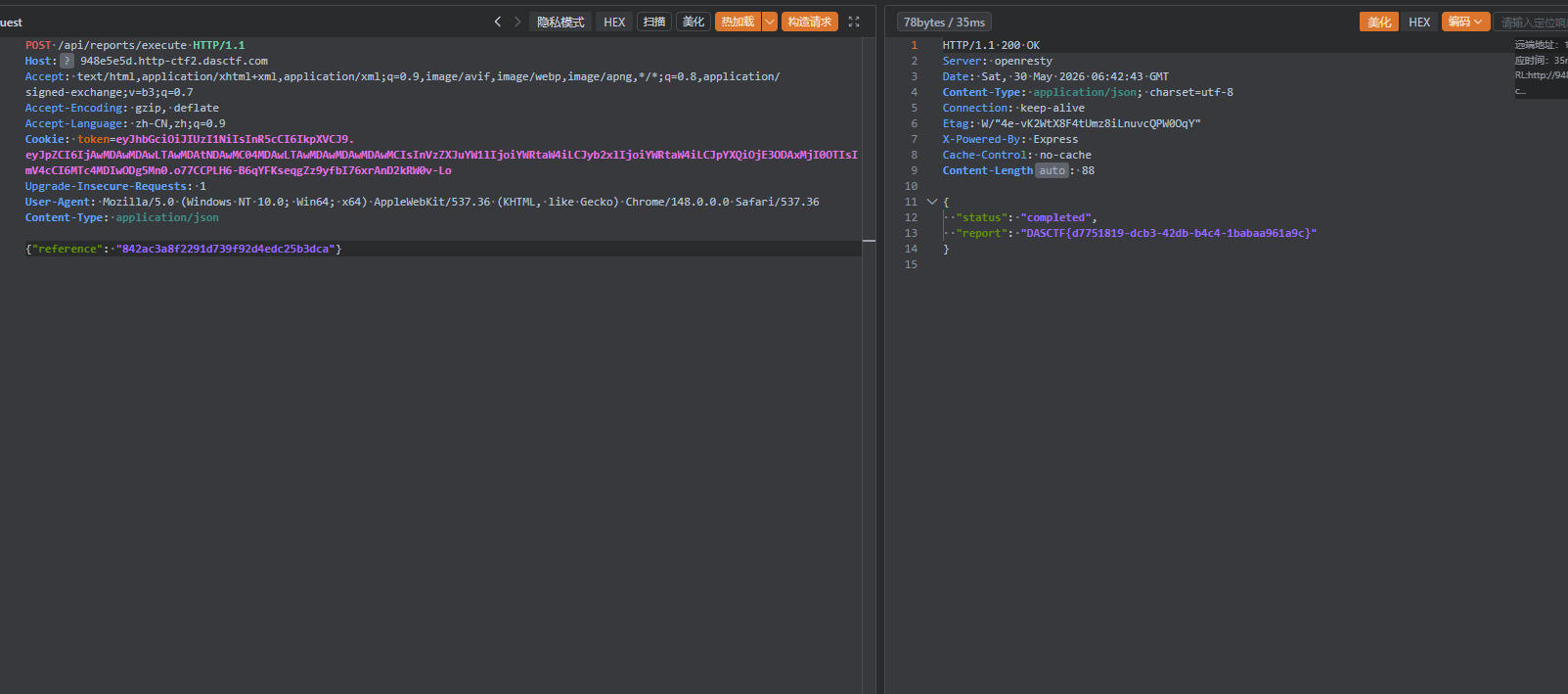Go to the previous request with the left arrow
Image resolution: width=1568 pixels, height=694 pixels.
(x=497, y=22)
